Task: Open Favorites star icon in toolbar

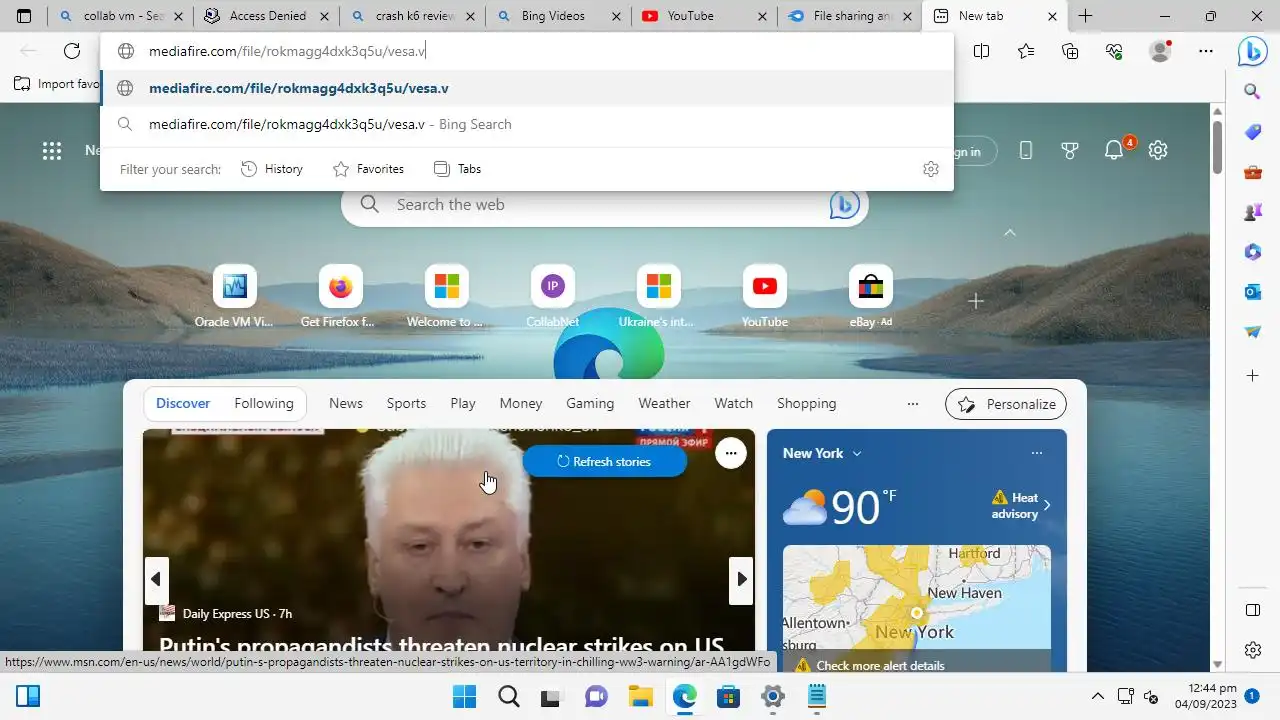Action: pos(1026,51)
